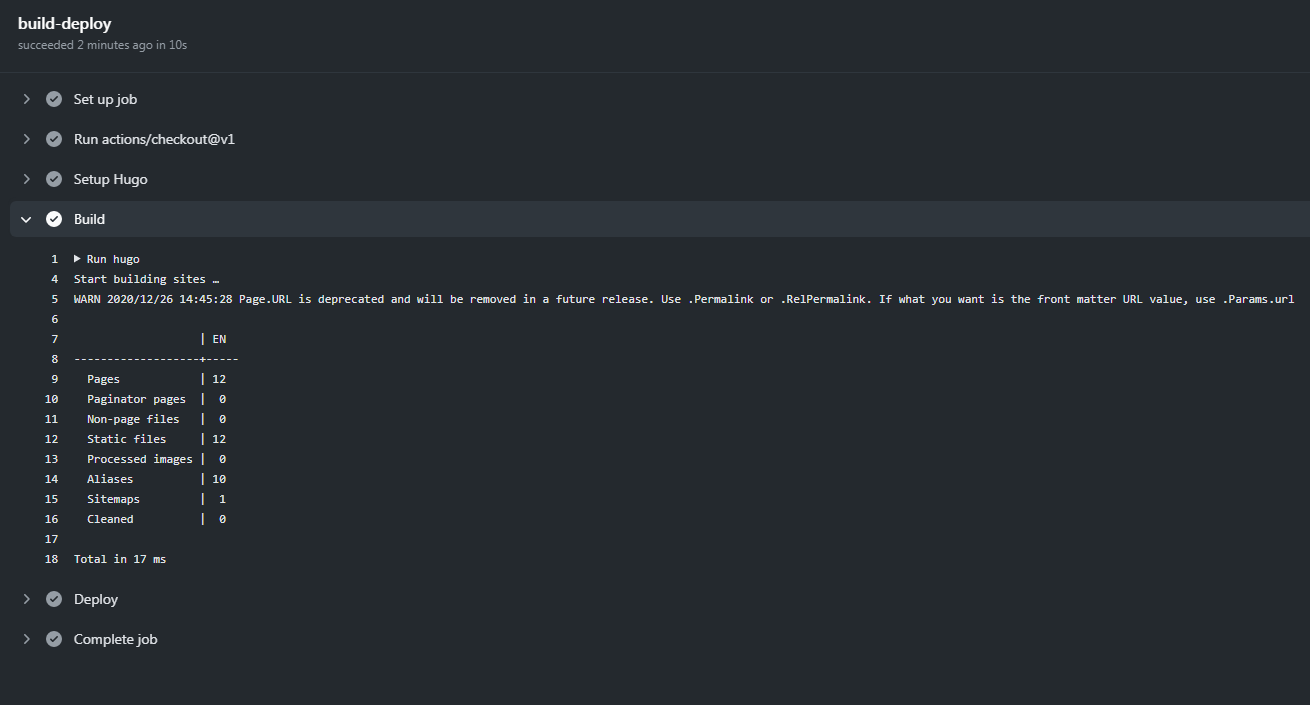
Task: Click the Deploy step's success check icon
Action: click(54, 599)
